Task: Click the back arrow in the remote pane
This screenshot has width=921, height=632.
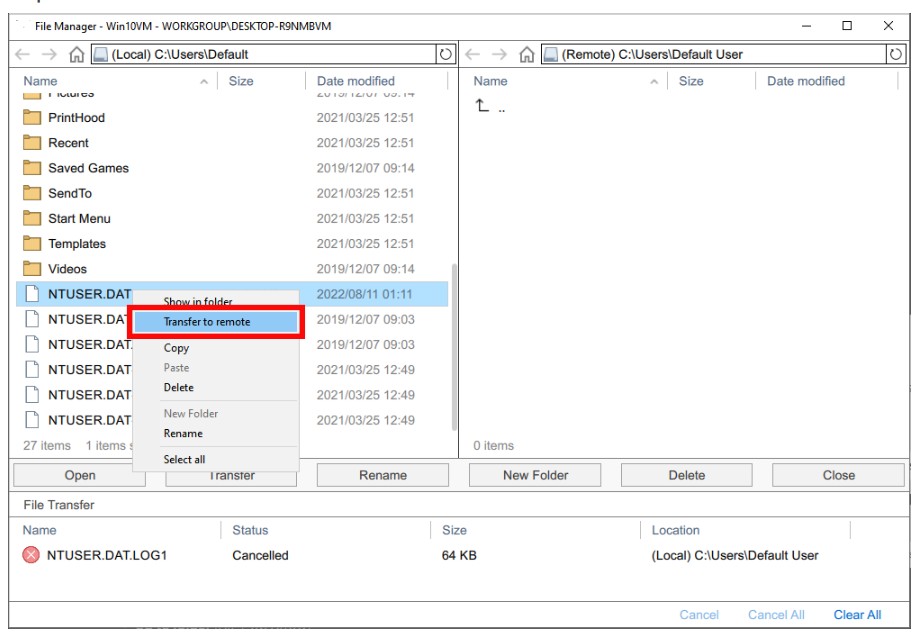Action: coord(471,56)
